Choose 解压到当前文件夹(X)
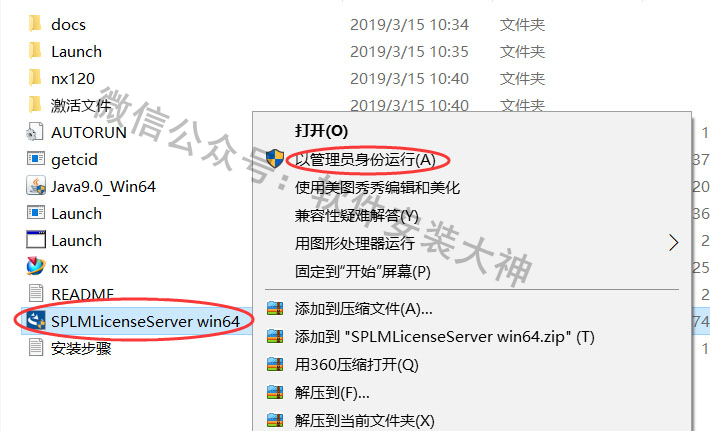The image size is (710, 431). click(365, 421)
